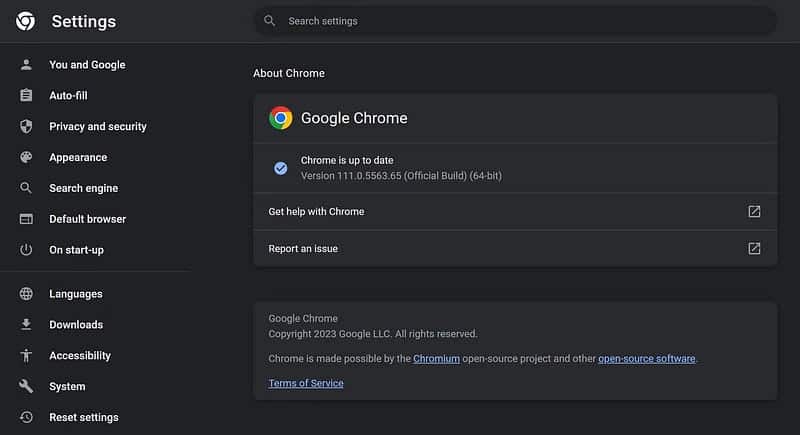Click the Appearance palette icon
The width and height of the screenshot is (800, 435).
tap(27, 158)
